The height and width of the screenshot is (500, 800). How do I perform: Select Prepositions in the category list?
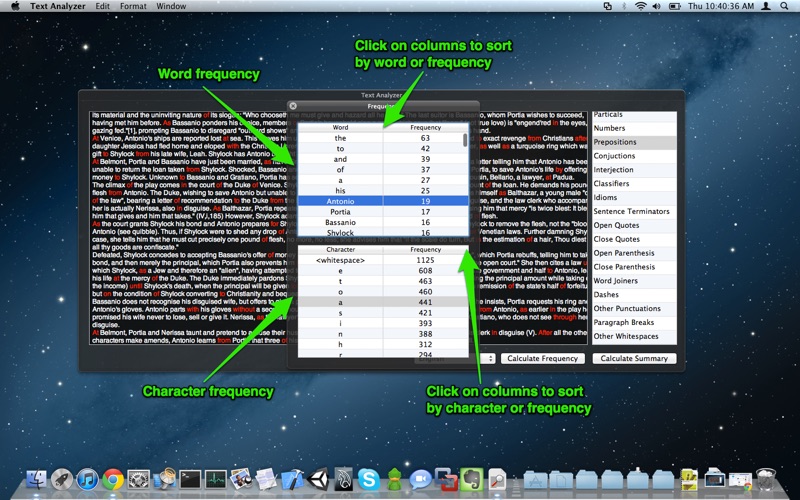tap(634, 142)
